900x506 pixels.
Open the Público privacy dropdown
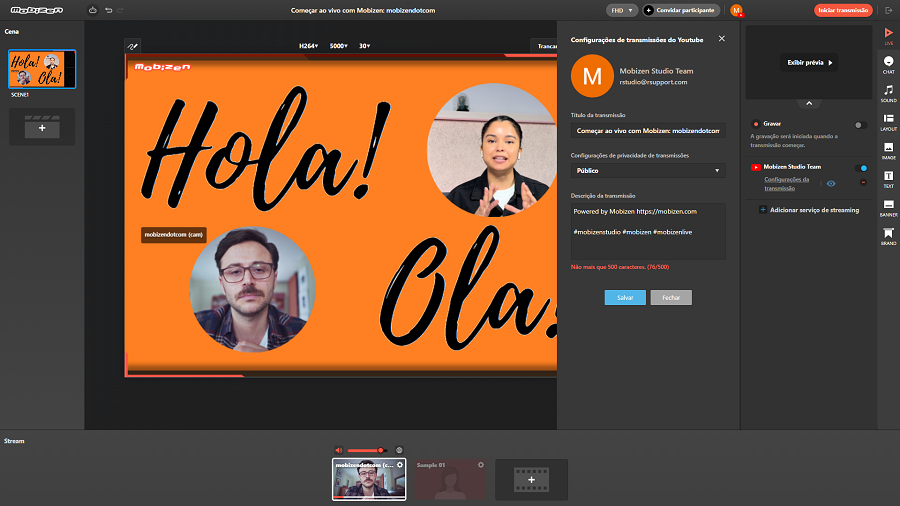[x=648, y=170]
